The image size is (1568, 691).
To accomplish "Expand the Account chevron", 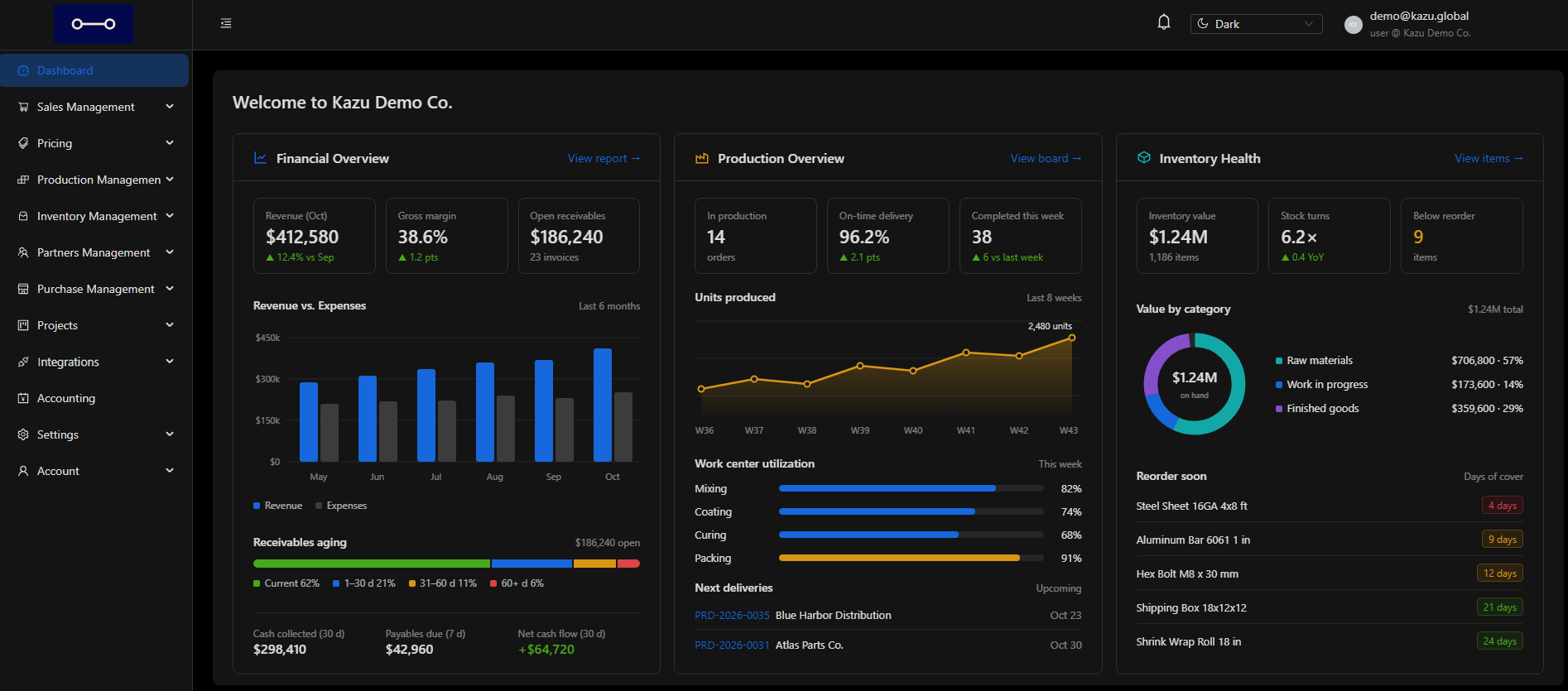I will pyautogui.click(x=170, y=470).
